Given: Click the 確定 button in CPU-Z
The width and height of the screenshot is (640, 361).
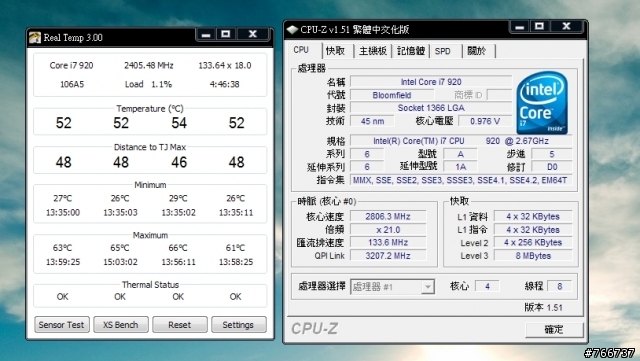Looking at the screenshot, I should [554, 330].
